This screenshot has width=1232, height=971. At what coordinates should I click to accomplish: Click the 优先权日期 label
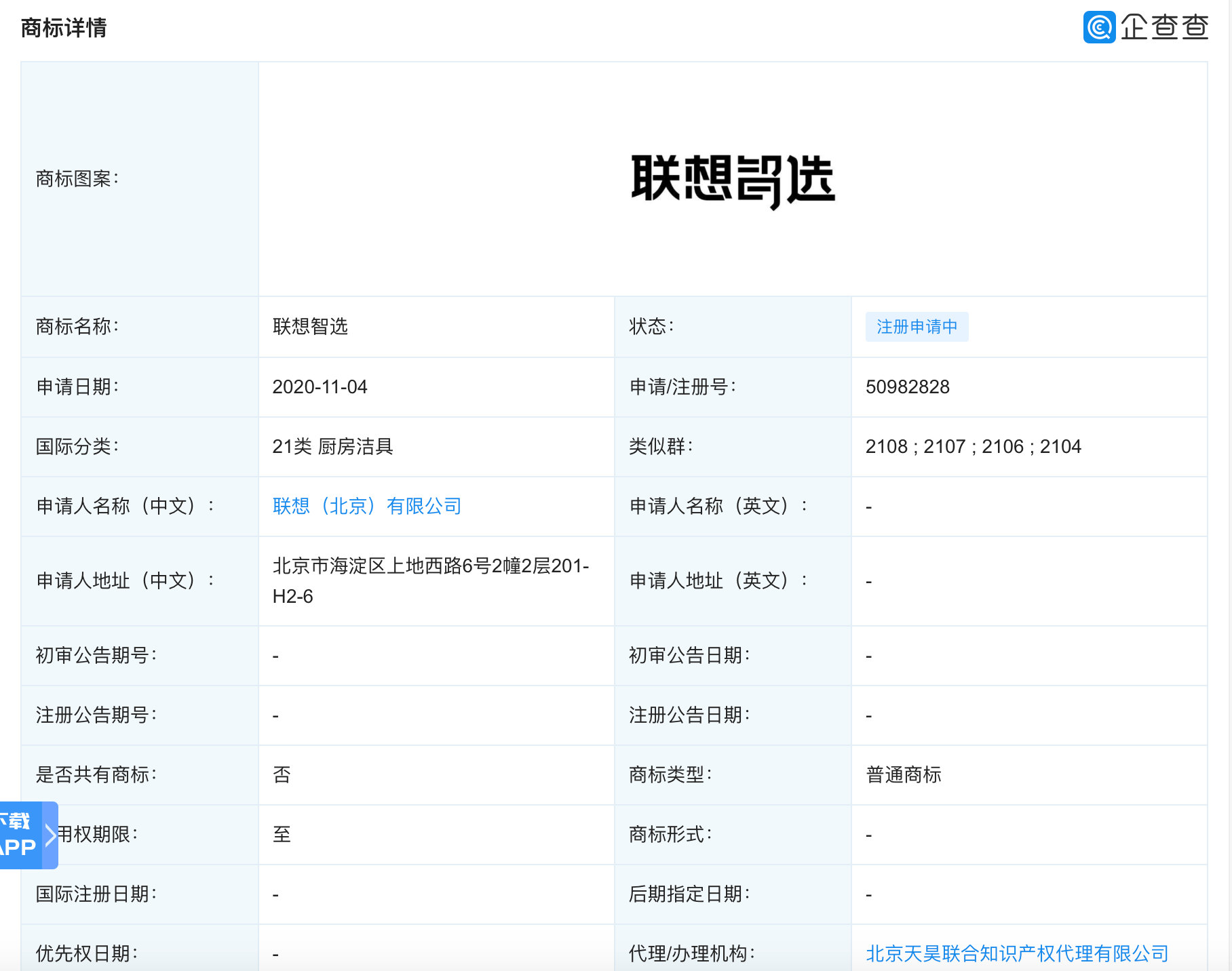86,953
